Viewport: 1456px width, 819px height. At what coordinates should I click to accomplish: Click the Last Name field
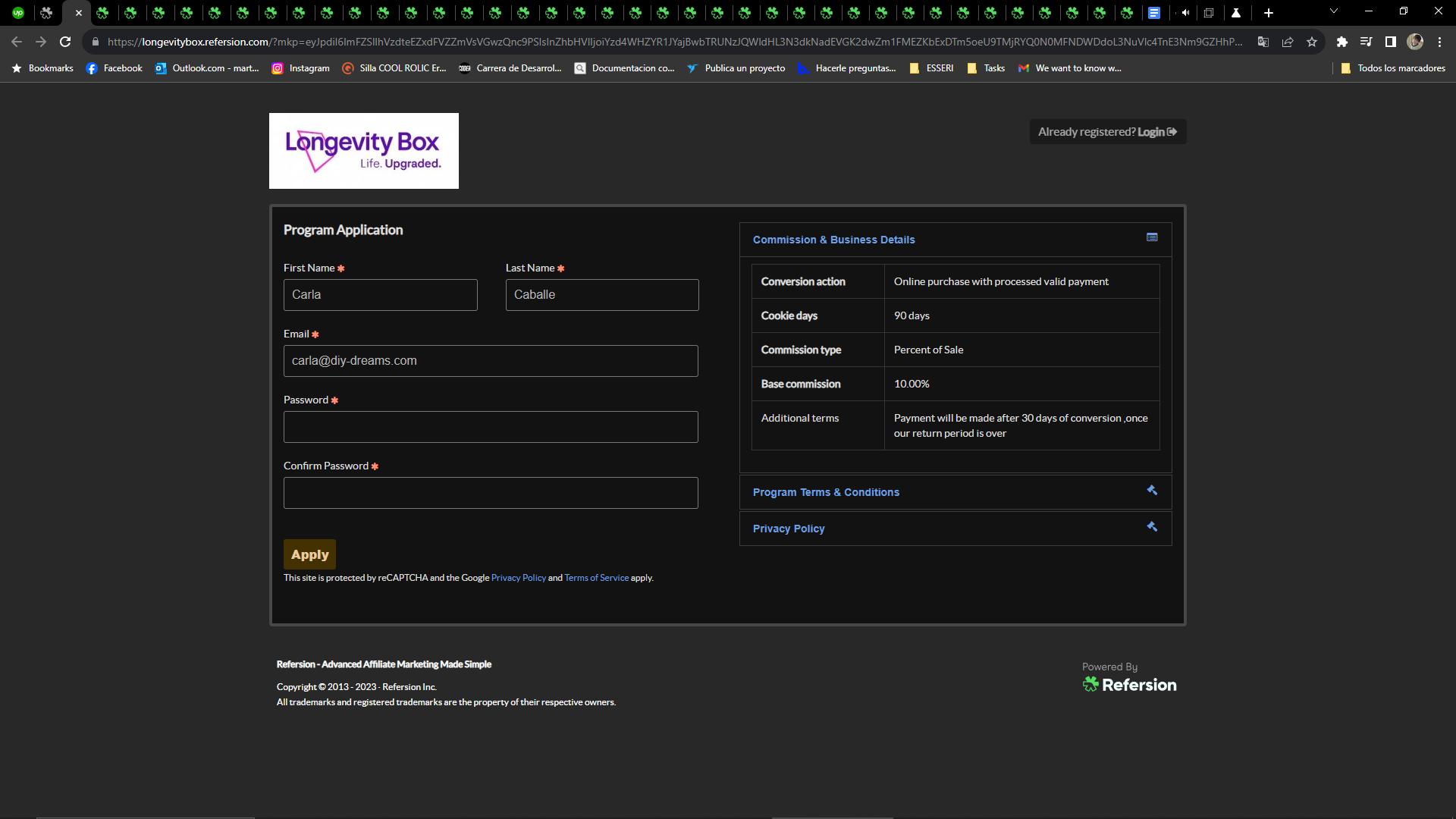pos(602,295)
